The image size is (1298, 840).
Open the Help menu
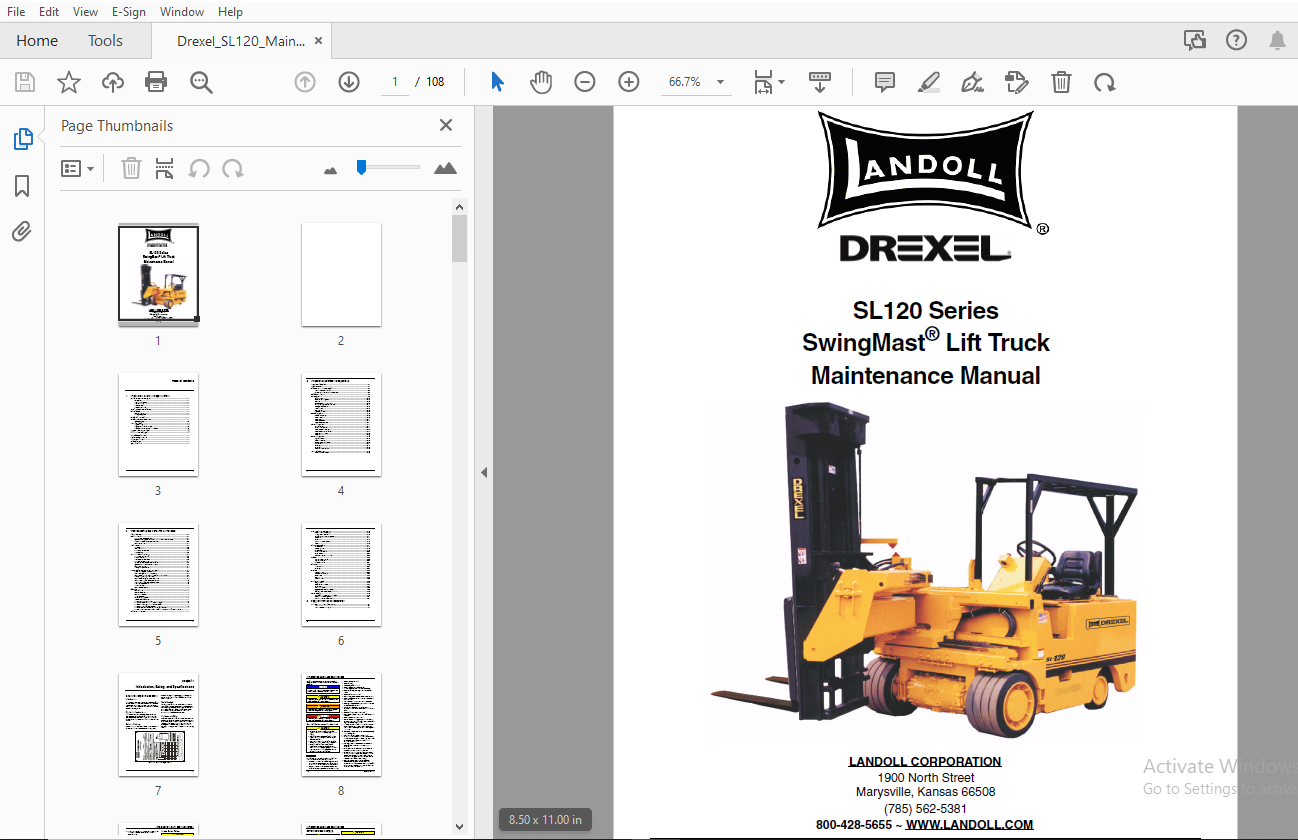pyautogui.click(x=230, y=12)
